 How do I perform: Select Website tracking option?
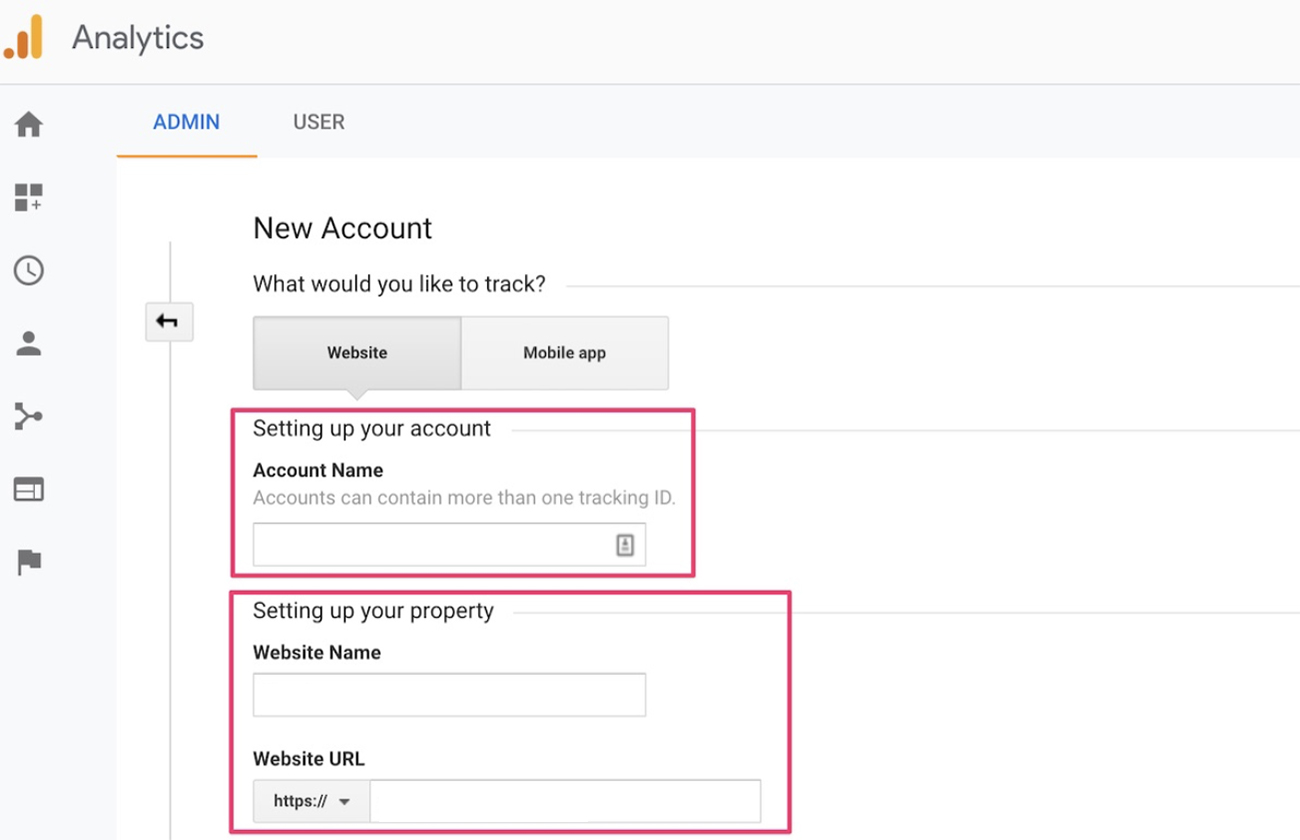(x=357, y=353)
